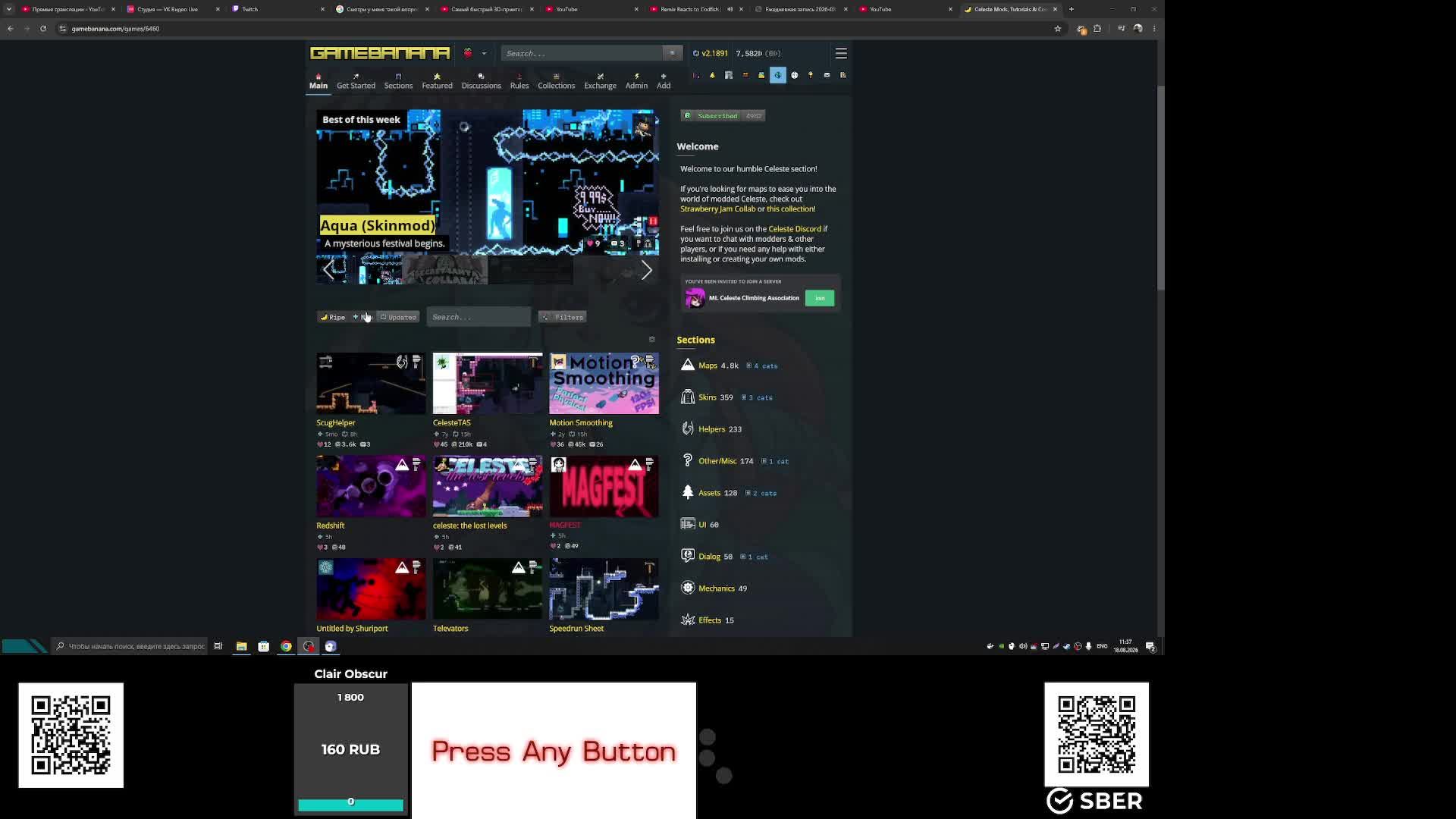
Task: Expand the Dialog '1 cat' category
Action: tap(755, 557)
